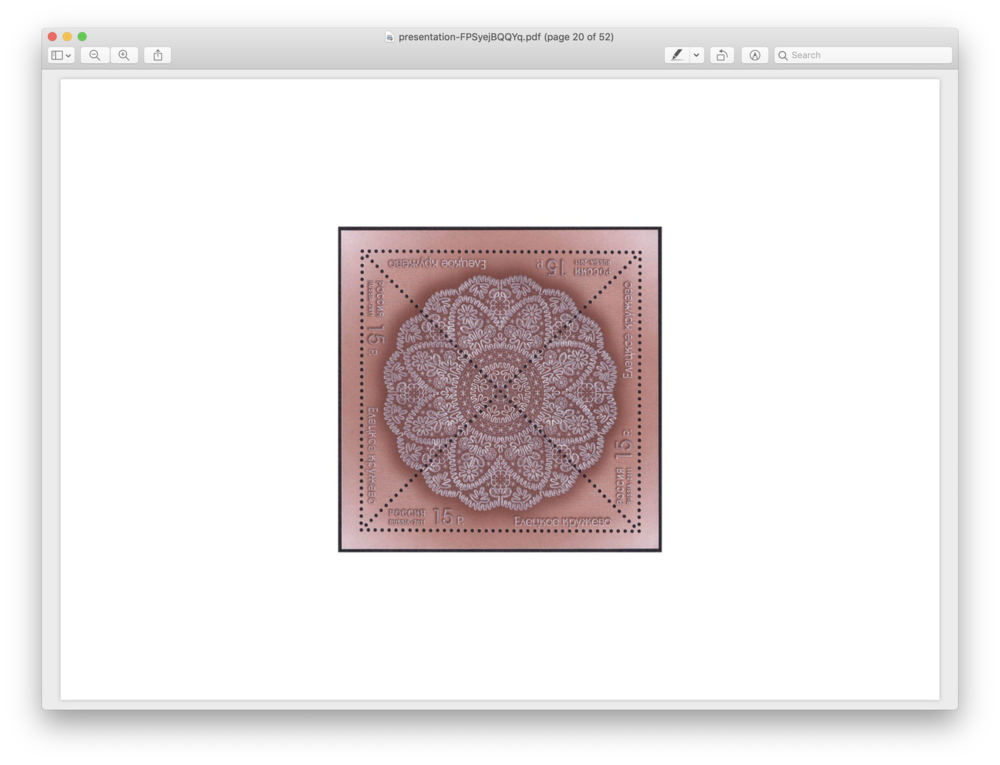This screenshot has height=765, width=1000.
Task: Click the search magnifying glass icon
Action: [x=783, y=55]
